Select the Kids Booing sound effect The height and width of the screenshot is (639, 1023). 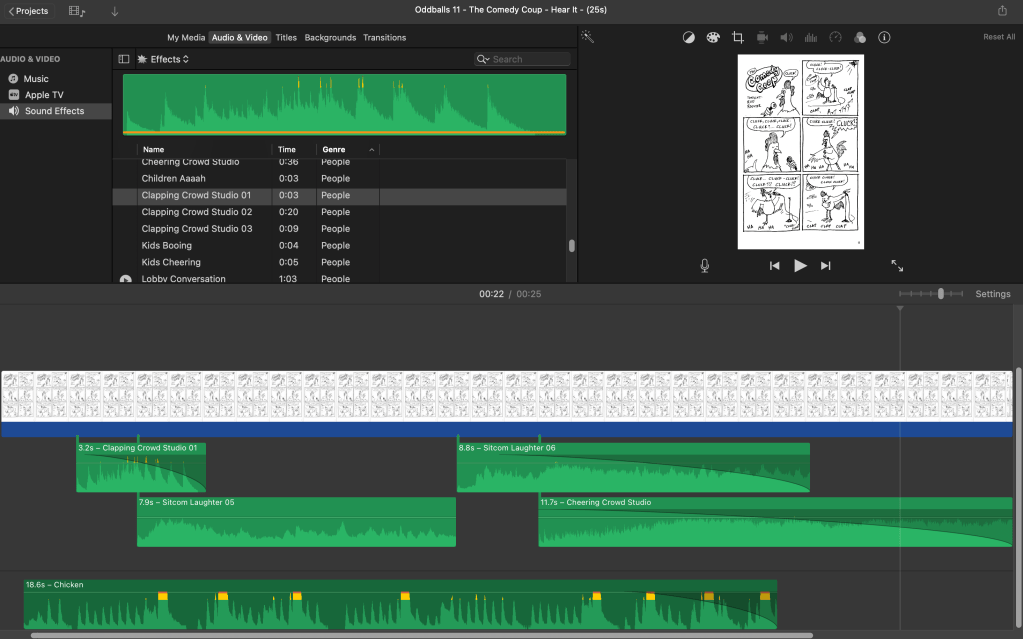[167, 245]
